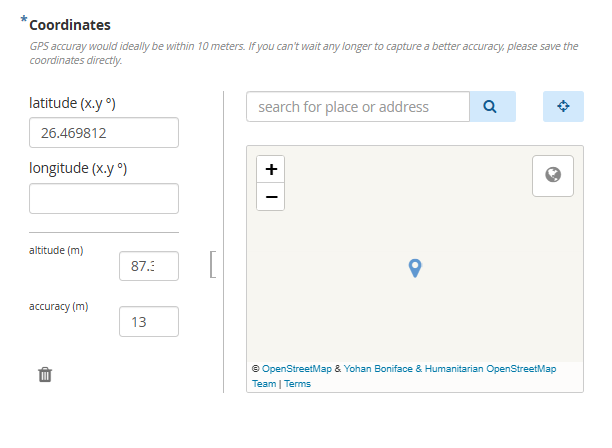
Task: Open the globe map layers control
Action: (552, 175)
